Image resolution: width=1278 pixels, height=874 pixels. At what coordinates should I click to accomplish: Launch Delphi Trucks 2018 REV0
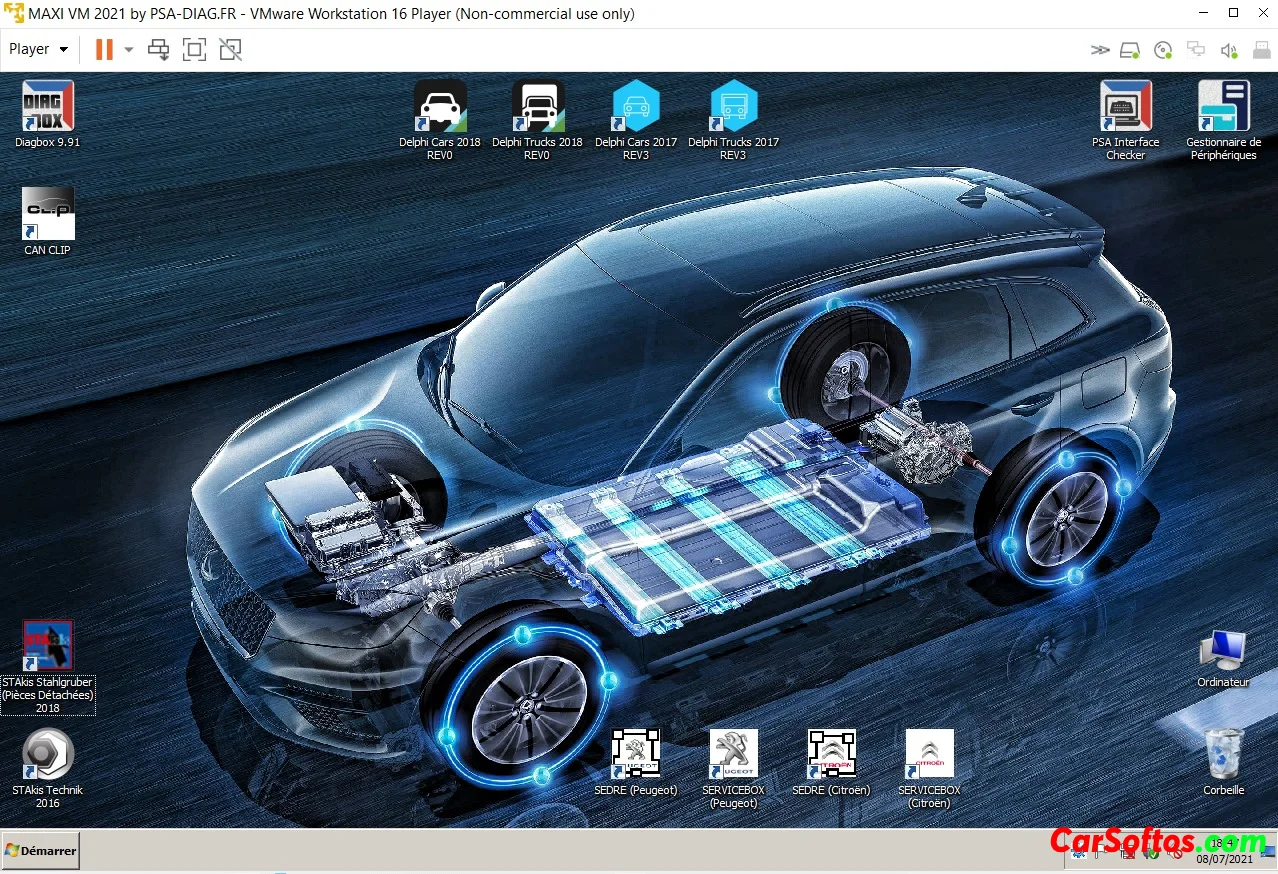click(x=538, y=106)
